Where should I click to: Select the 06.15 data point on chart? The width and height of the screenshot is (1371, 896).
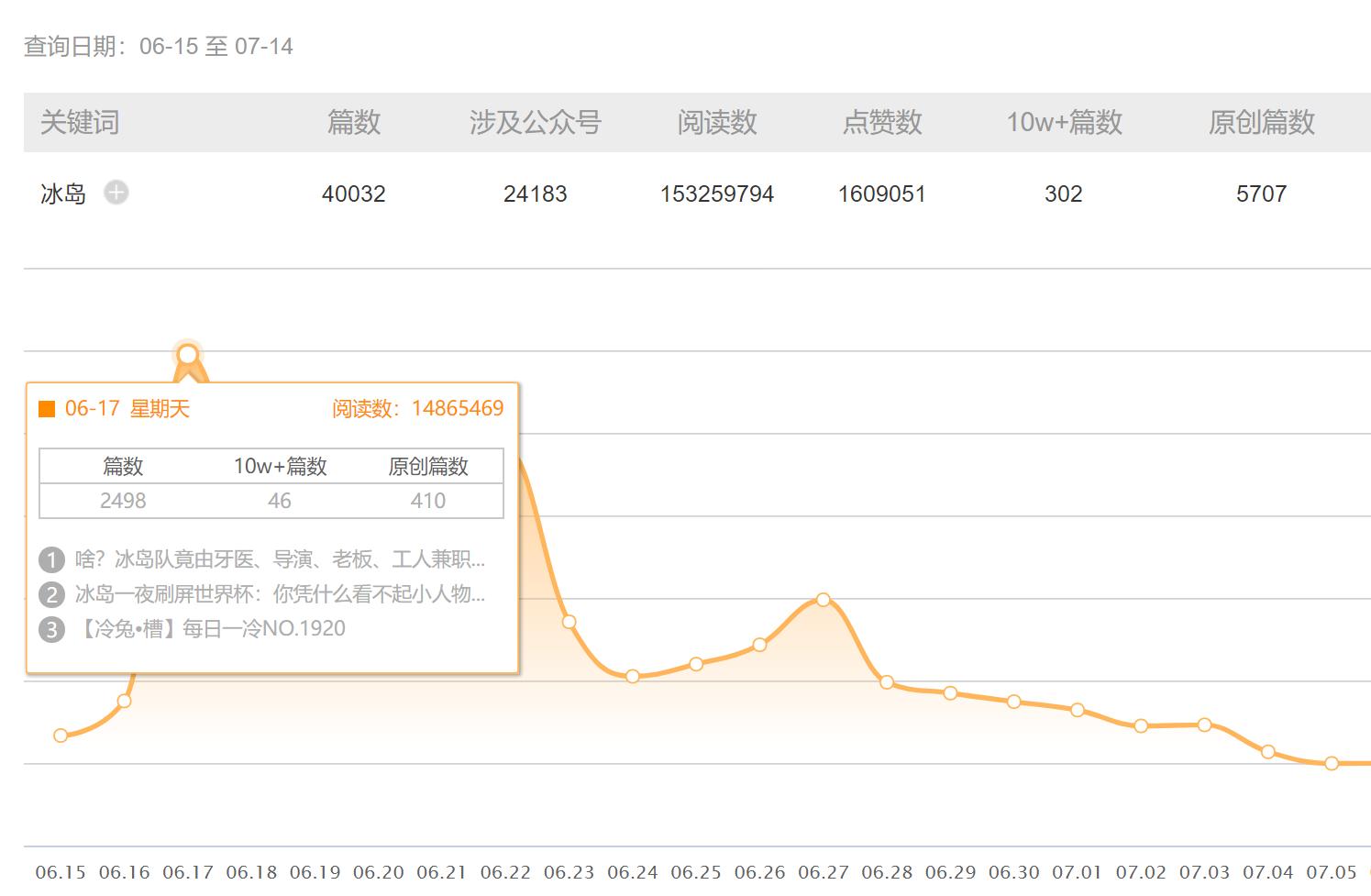coord(61,736)
